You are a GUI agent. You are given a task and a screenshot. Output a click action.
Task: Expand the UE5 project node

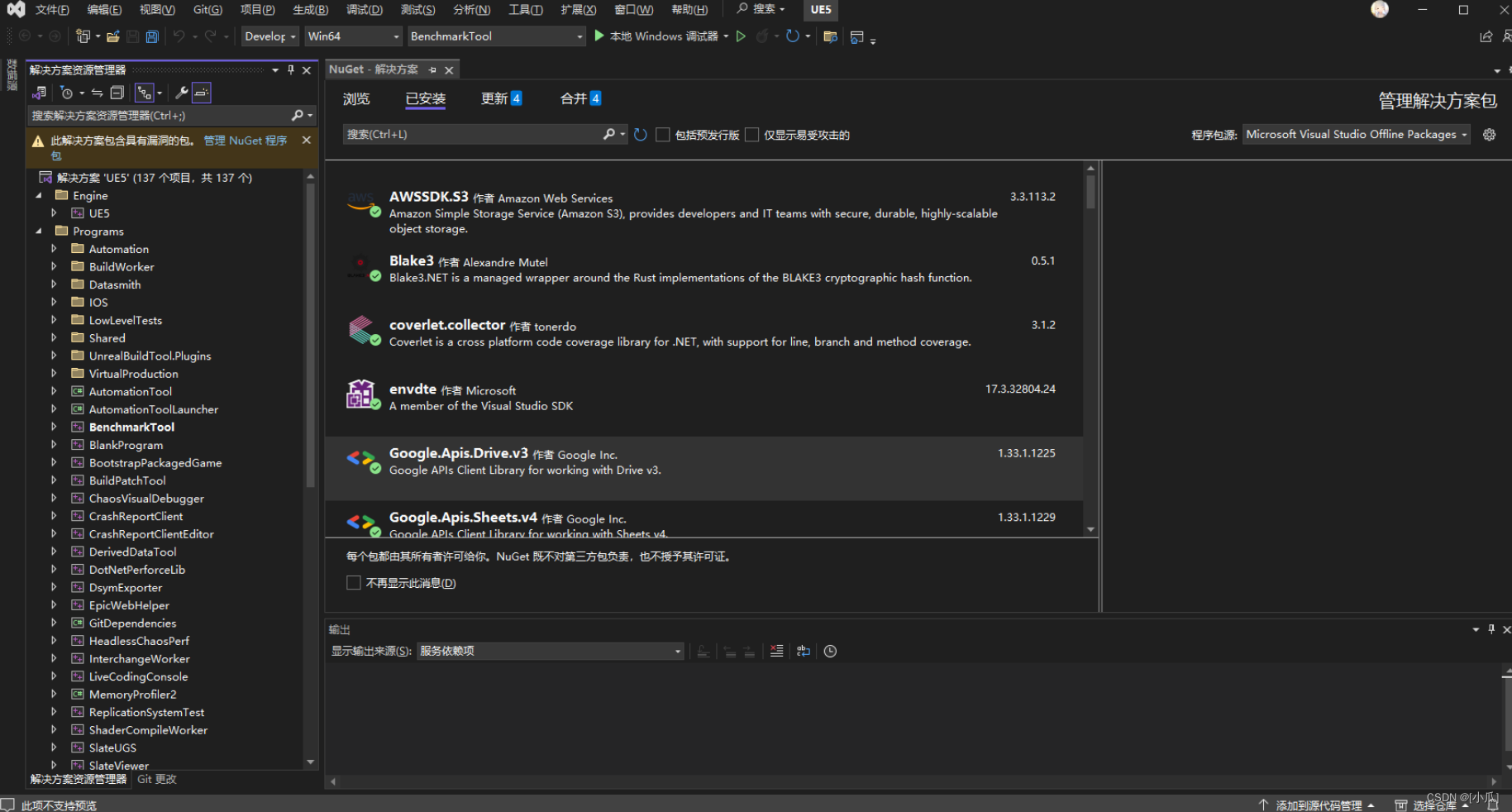point(55,213)
